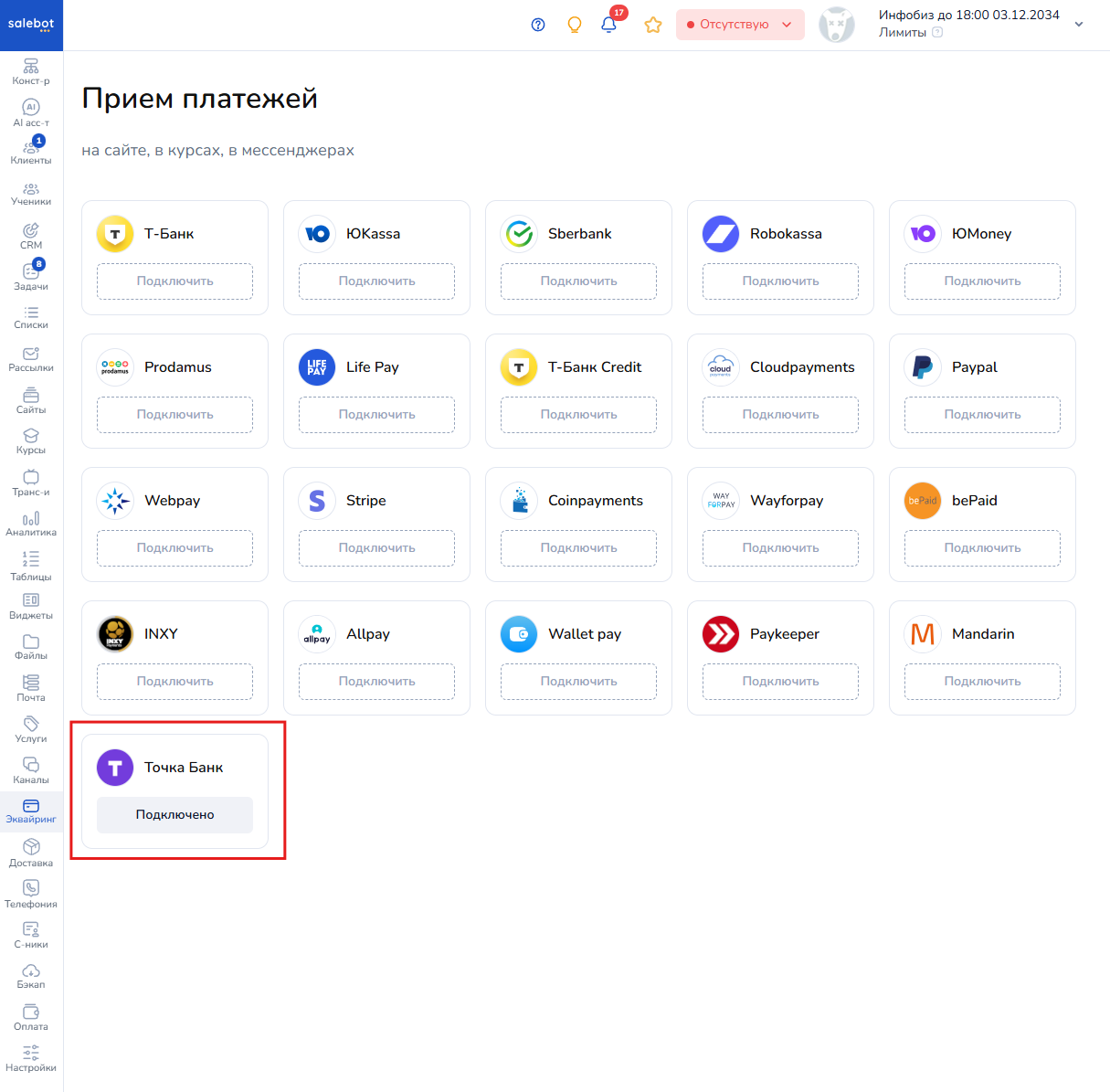Viewport: 1110px width, 1092px height.
Task: Click the salebot logo
Action: [31, 25]
